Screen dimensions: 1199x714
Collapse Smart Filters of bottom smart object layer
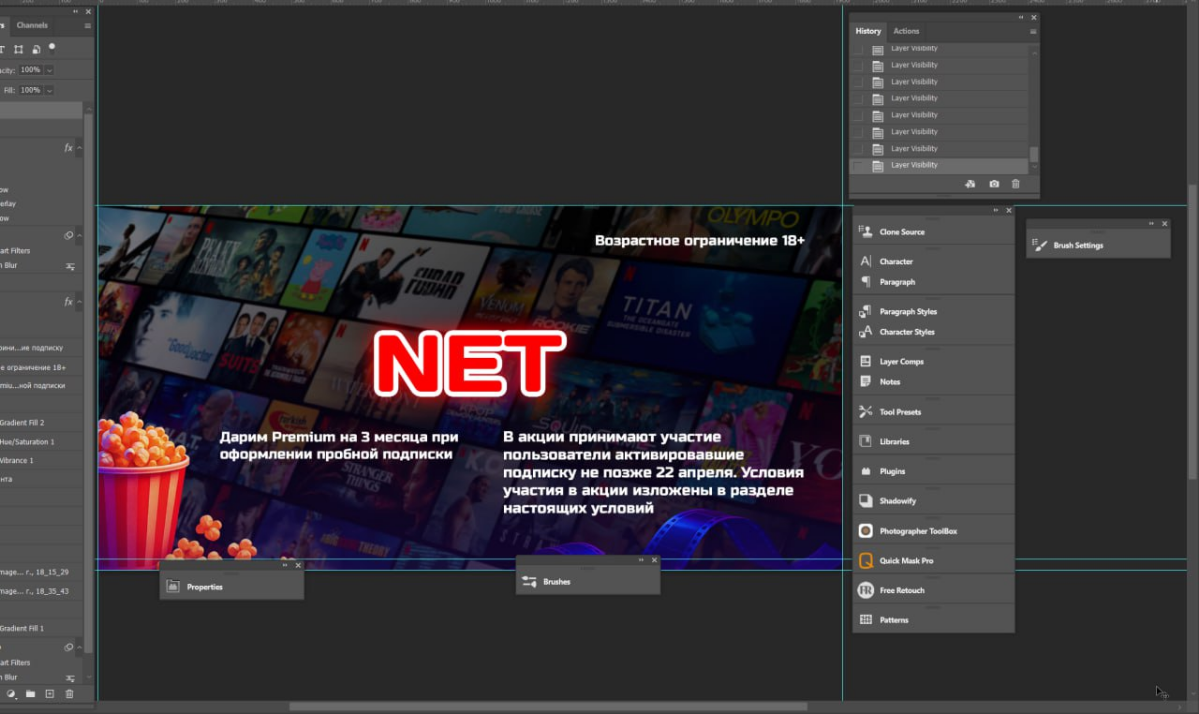pos(80,647)
